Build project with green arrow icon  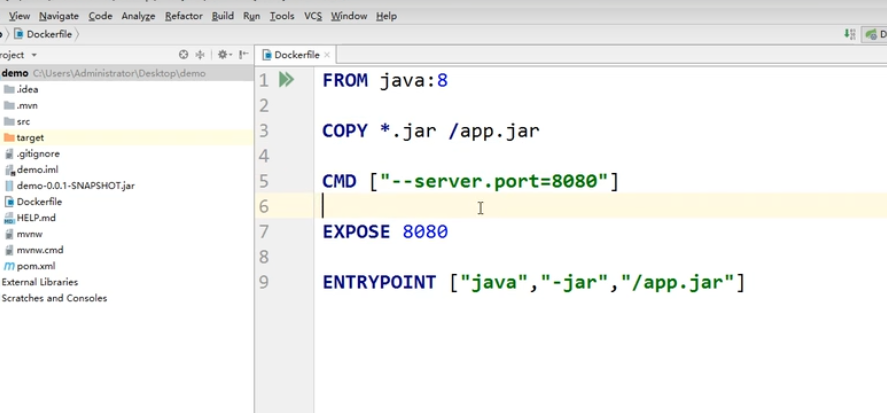[850, 35]
